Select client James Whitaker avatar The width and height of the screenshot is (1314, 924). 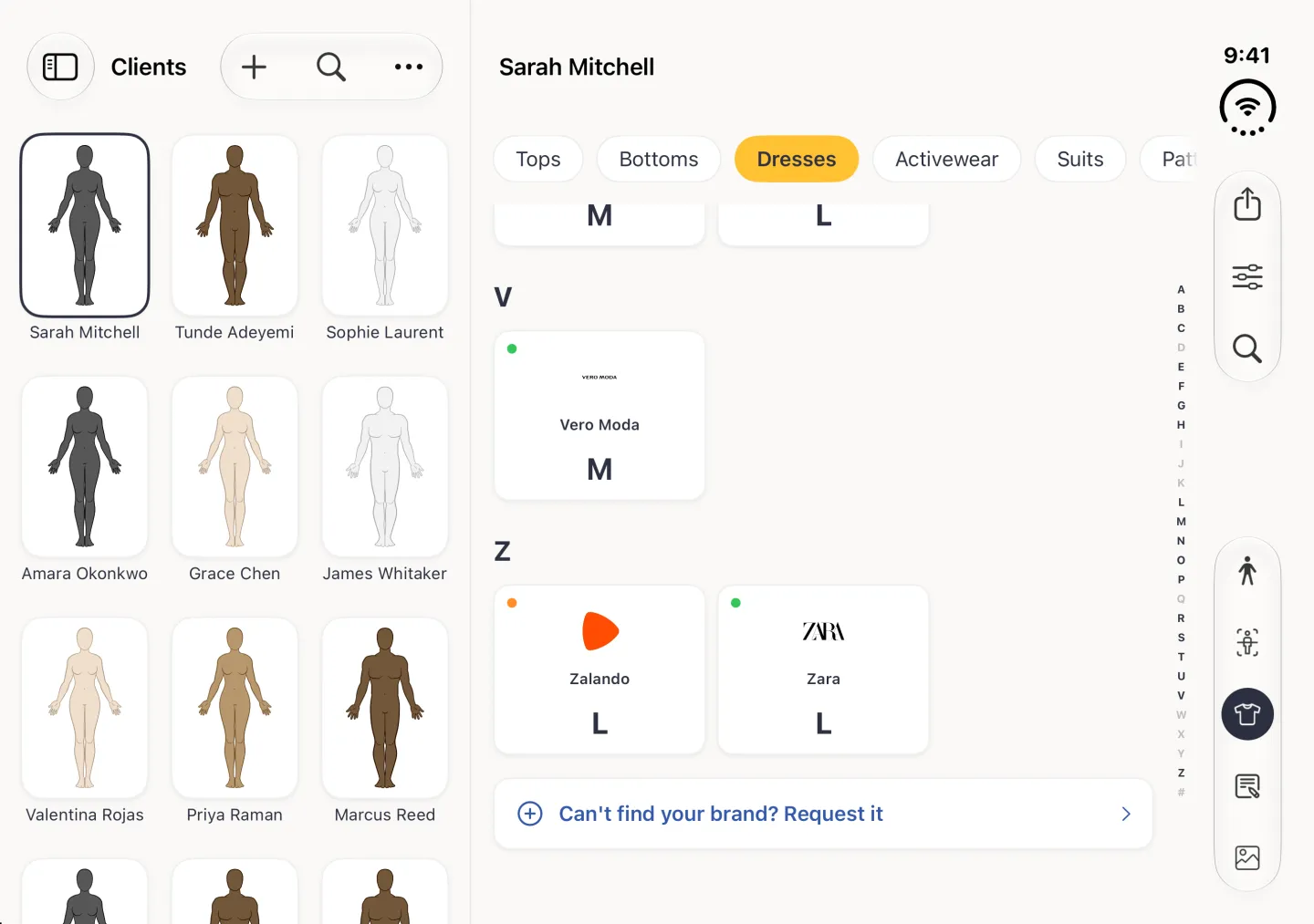click(x=385, y=466)
